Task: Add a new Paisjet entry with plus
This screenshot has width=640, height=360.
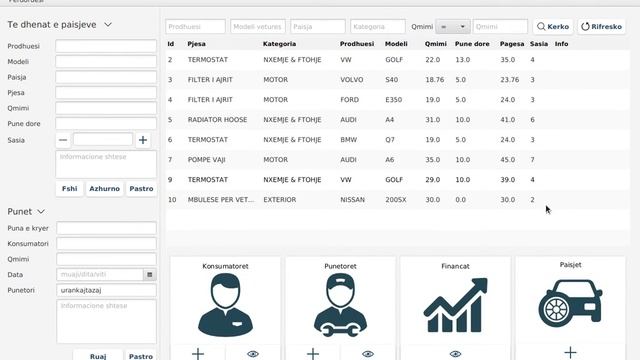Action: point(570,352)
